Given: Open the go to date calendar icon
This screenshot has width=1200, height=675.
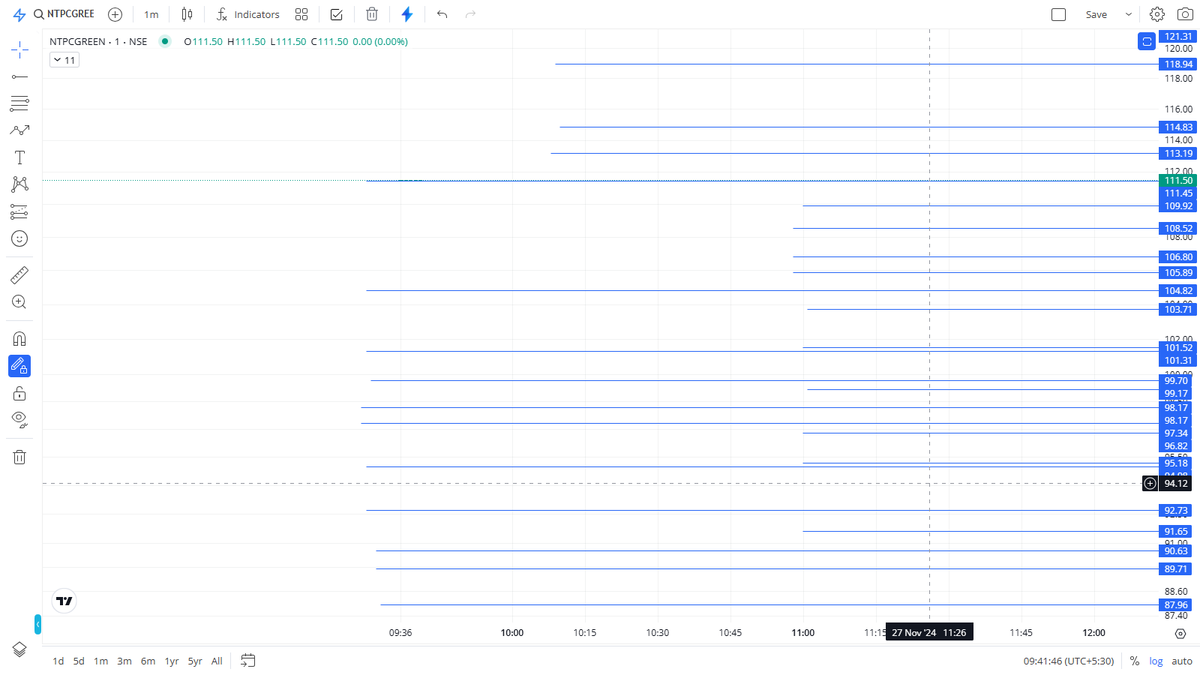Looking at the screenshot, I should click(248, 661).
